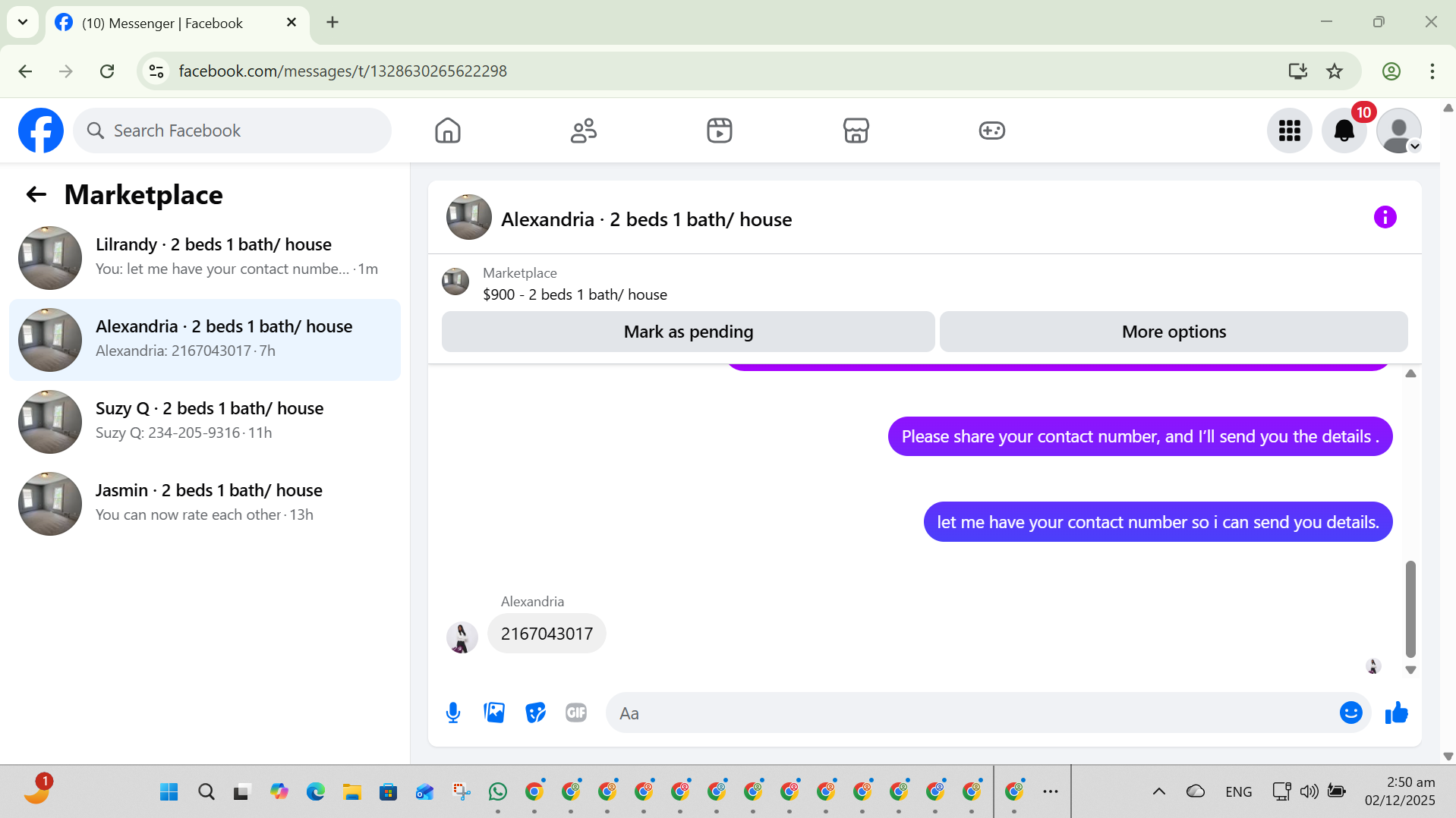
Task: Close the Messenger tab
Action: 292,23
